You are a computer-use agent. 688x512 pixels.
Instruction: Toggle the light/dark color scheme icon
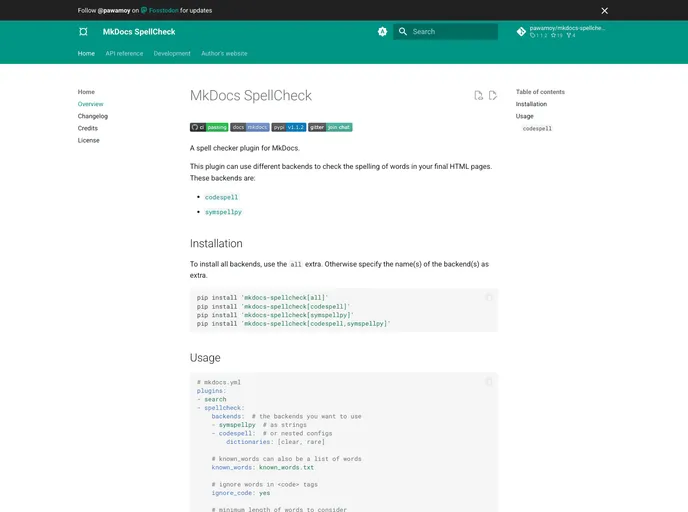point(382,32)
